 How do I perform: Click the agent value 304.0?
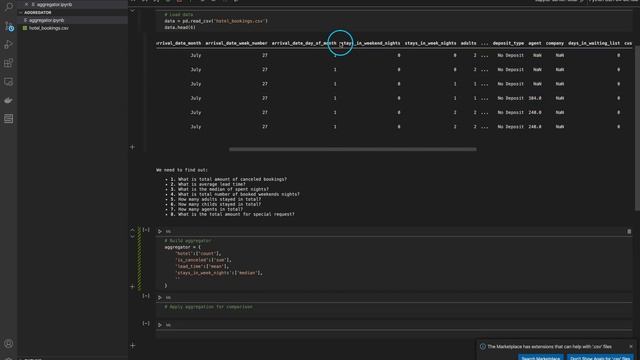pos(535,98)
